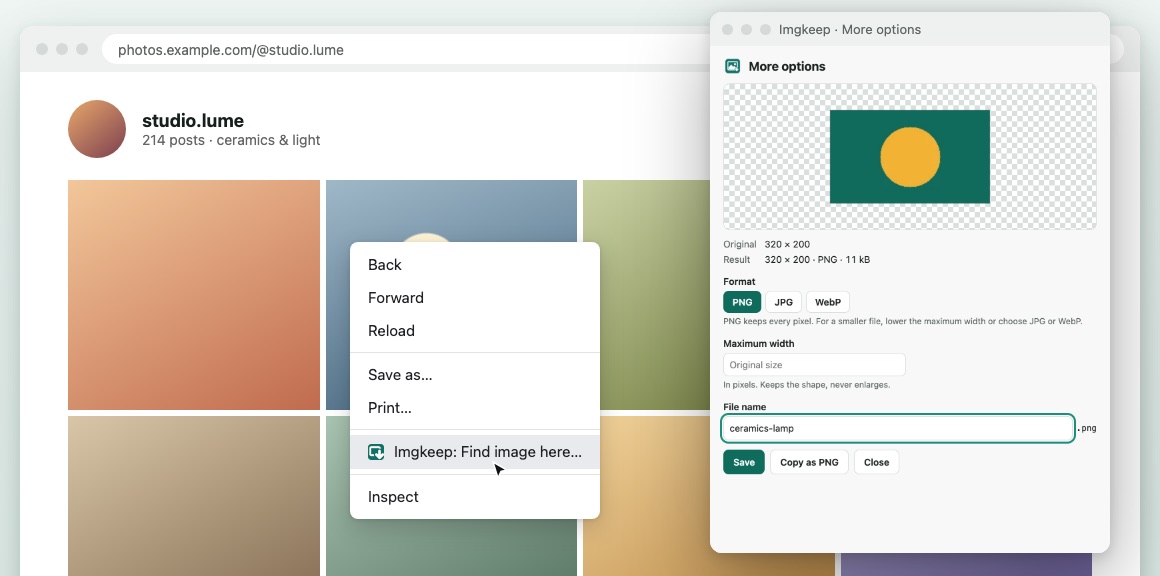Click the Copy as PNG button
Image resolution: width=1160 pixels, height=576 pixels.
(x=809, y=462)
